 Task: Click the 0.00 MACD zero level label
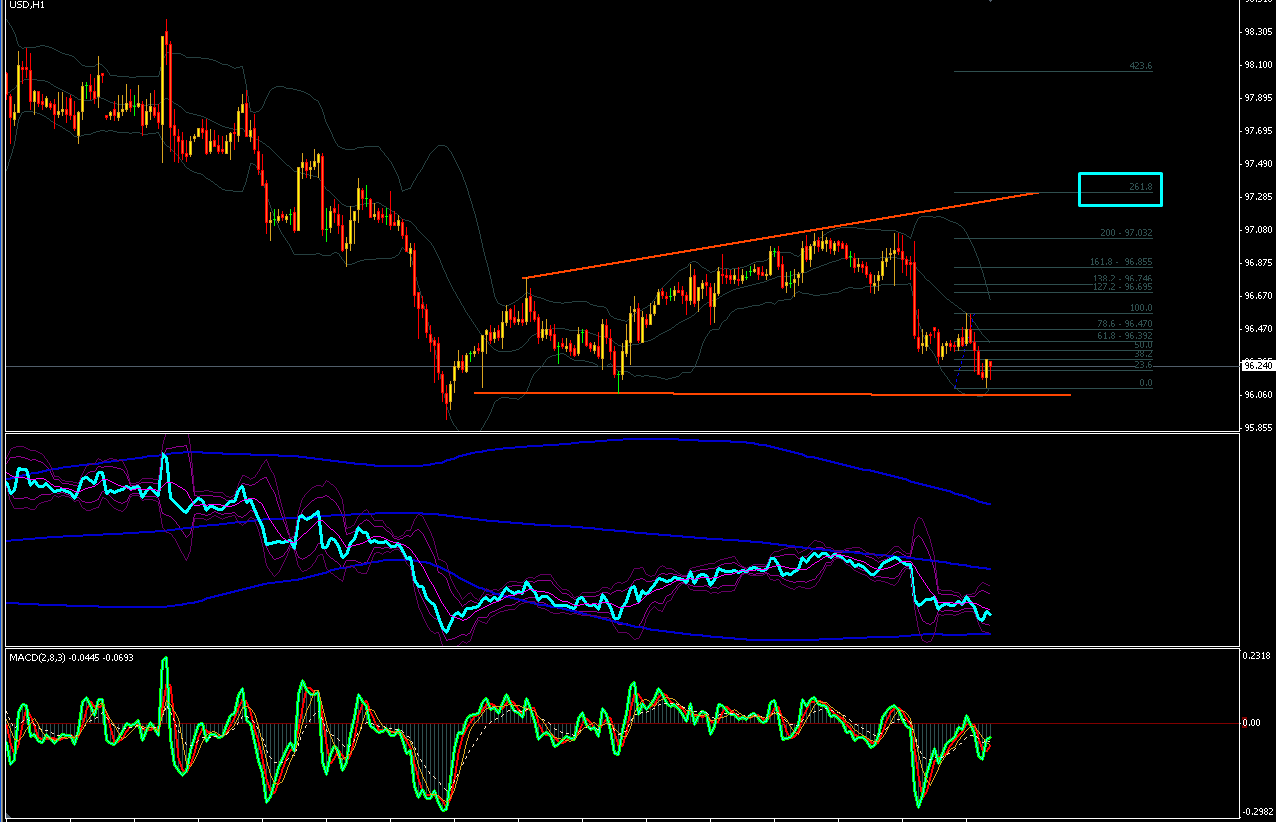tap(1251, 723)
